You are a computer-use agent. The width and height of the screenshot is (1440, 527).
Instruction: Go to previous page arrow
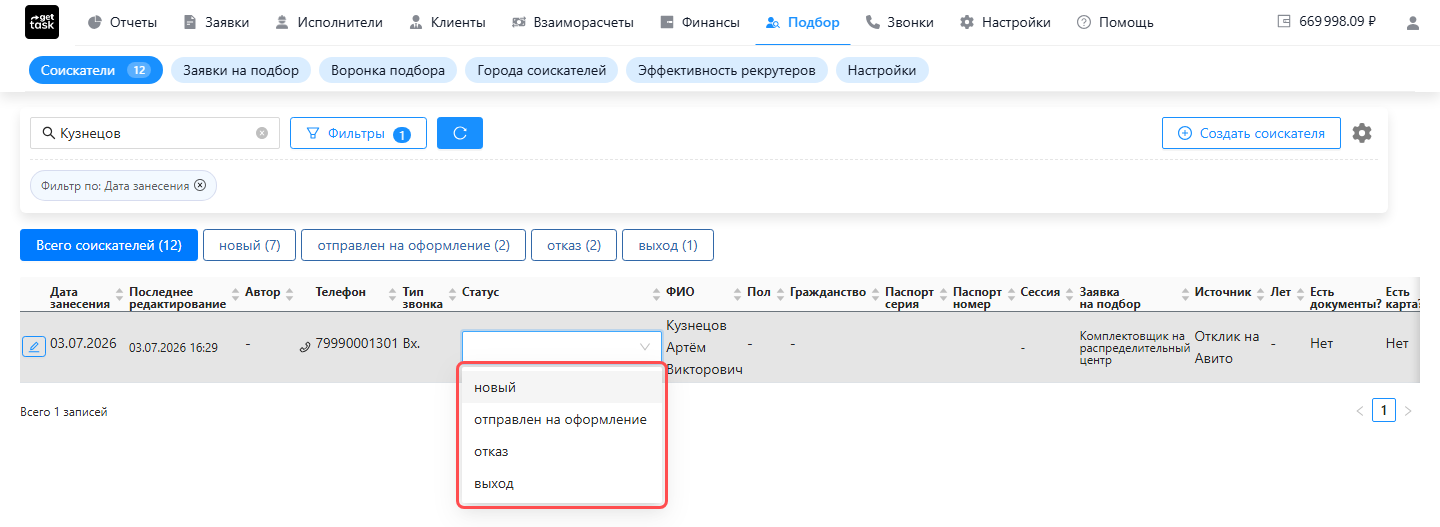[x=1359, y=410]
